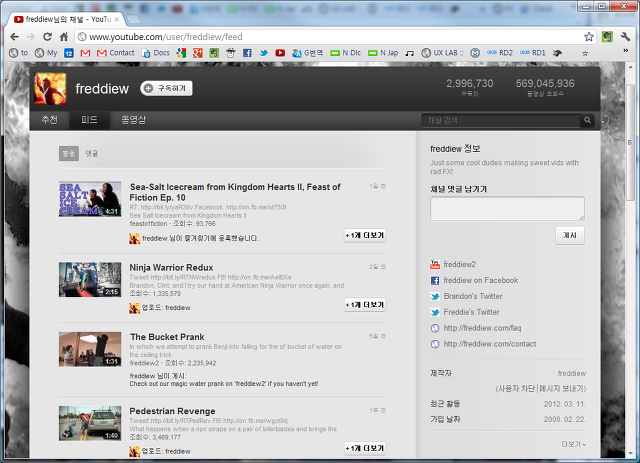Open the Pedestrian Revenge thumbnail
Image resolution: width=640 pixels, height=463 pixels.
(90, 423)
